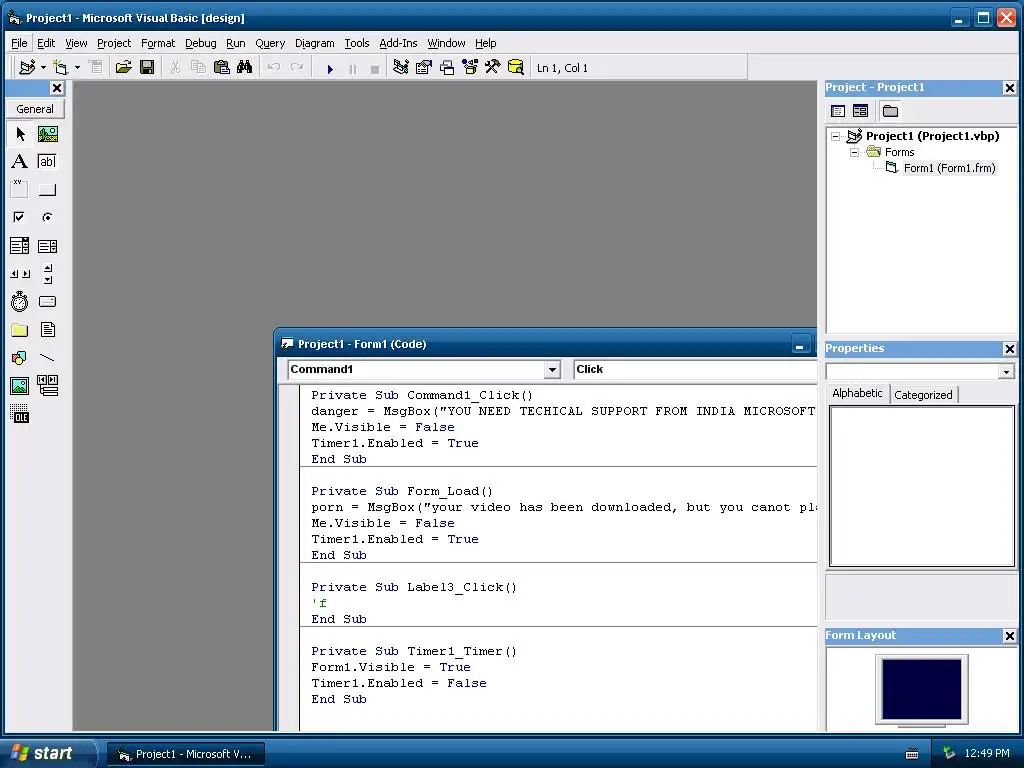Click the clock showing 12:49 PM
Viewport: 1024px width, 768px height.
986,753
